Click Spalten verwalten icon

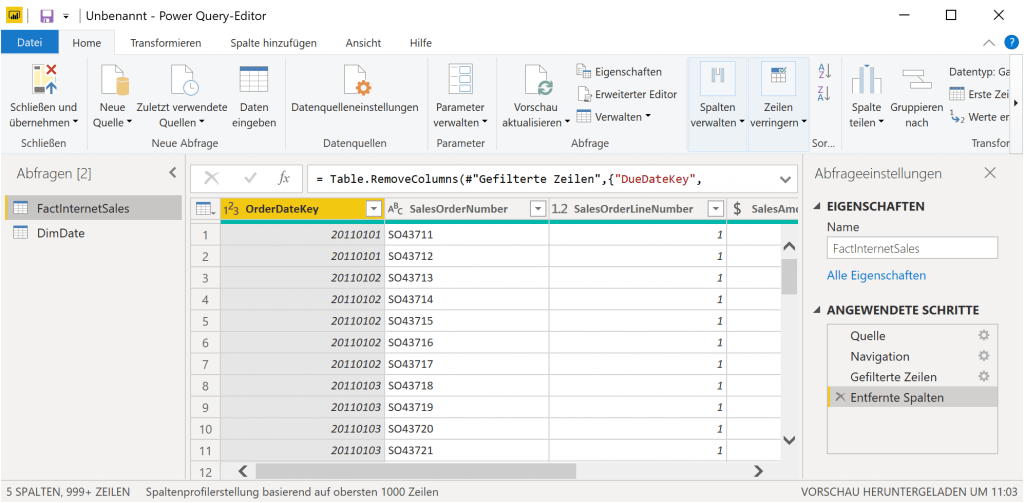click(717, 78)
